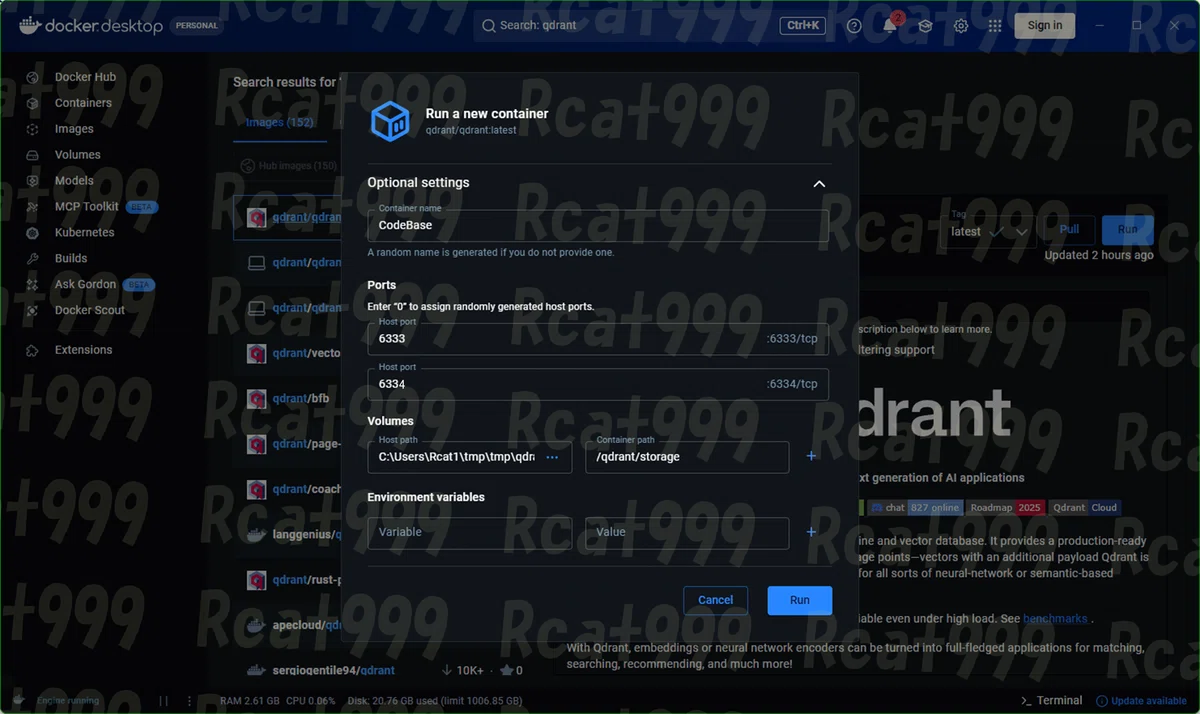Select the sergiogentile94/qdrant result

pyautogui.click(x=333, y=670)
